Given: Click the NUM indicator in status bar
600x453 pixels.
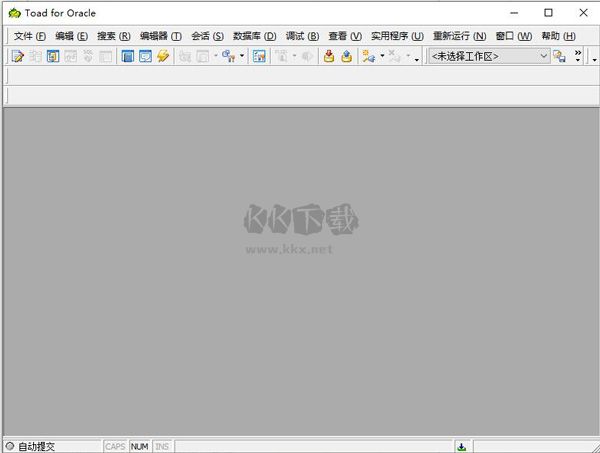Looking at the screenshot, I should click(139, 446).
